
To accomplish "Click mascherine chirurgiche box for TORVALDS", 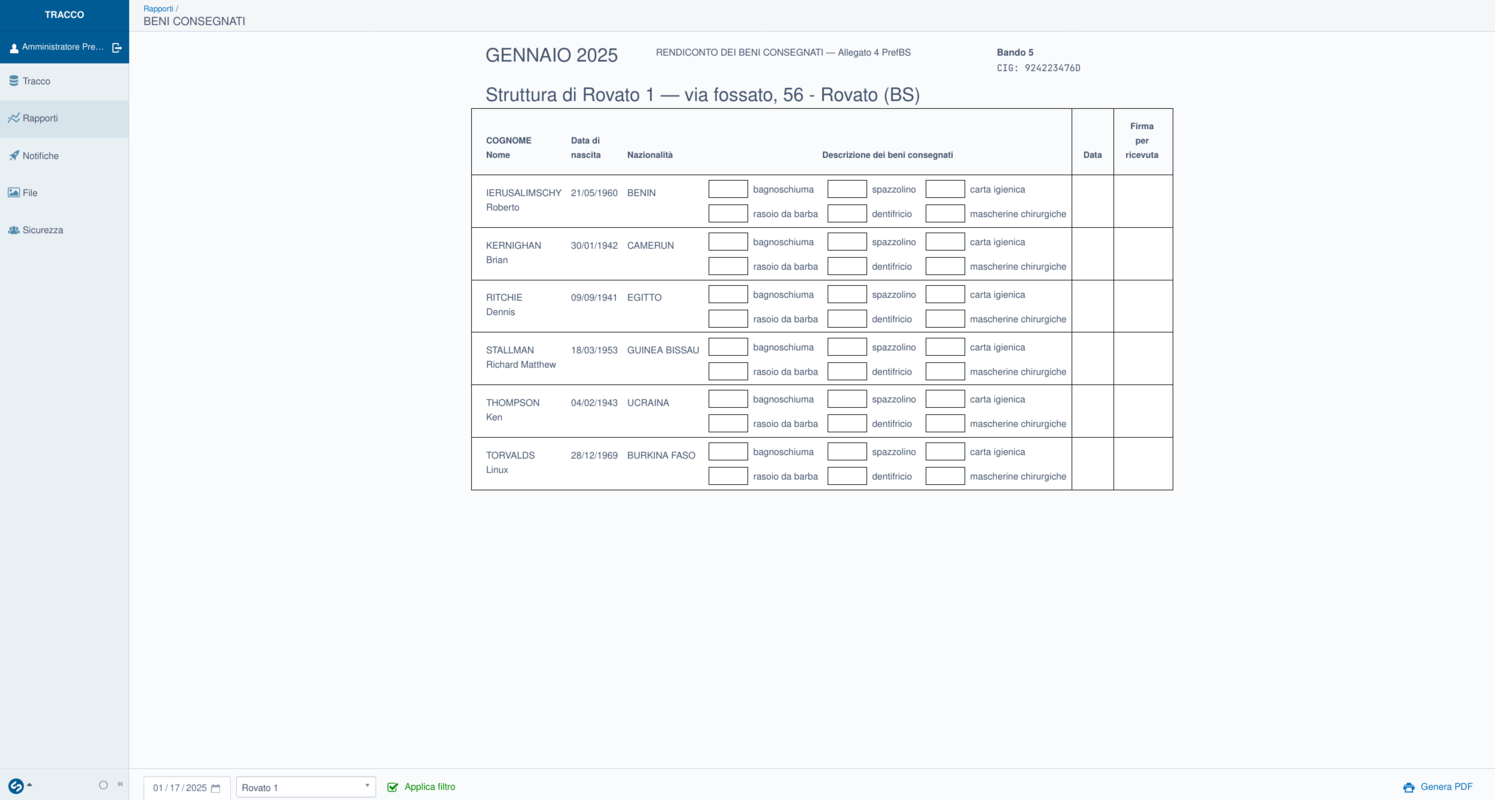I will click(945, 476).
